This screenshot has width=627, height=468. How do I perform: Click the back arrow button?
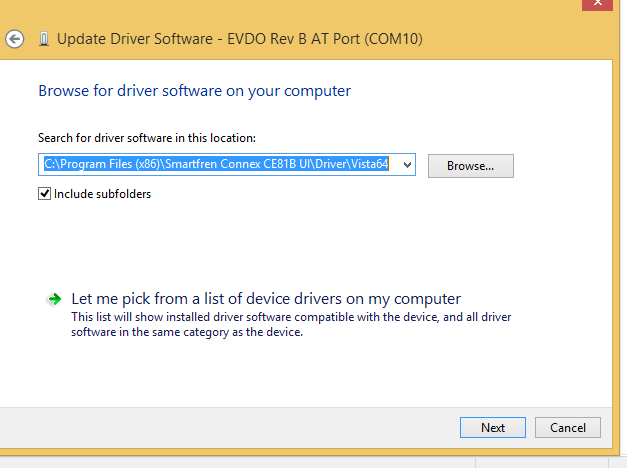[x=14, y=39]
